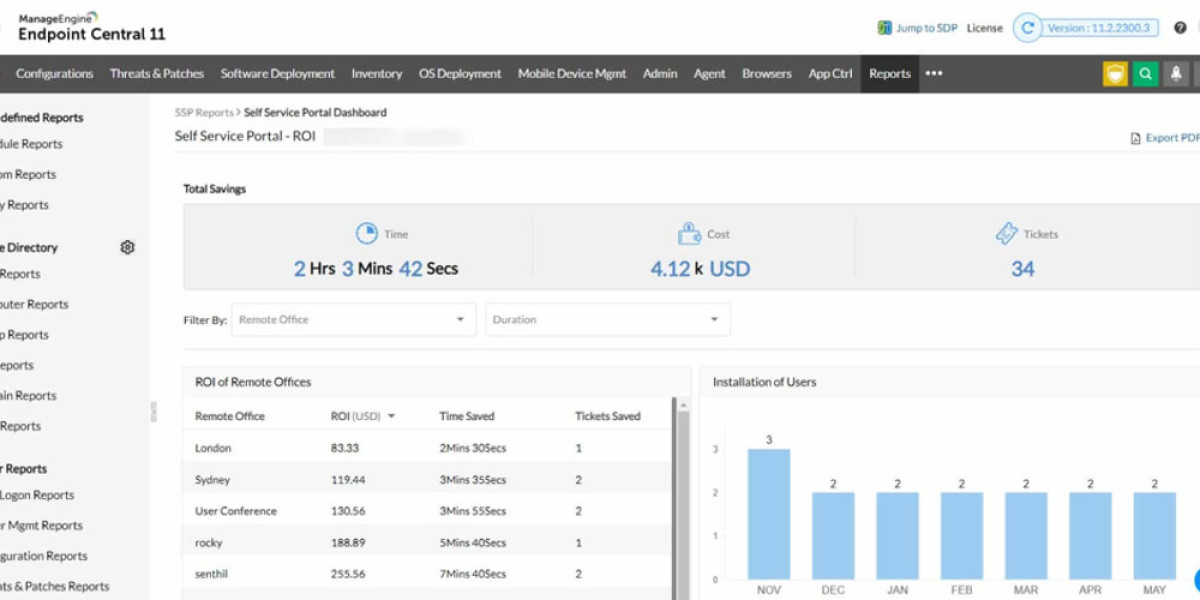The width and height of the screenshot is (1200, 600).
Task: Open Active Directory settings gear icon
Action: pos(127,247)
